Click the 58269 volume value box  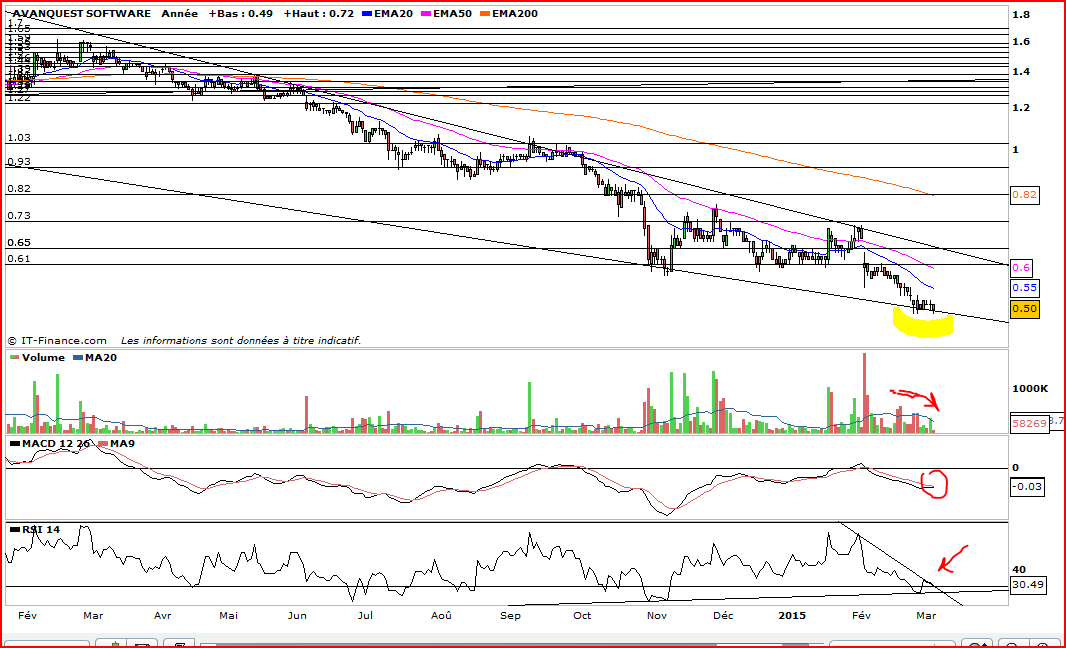1029,423
